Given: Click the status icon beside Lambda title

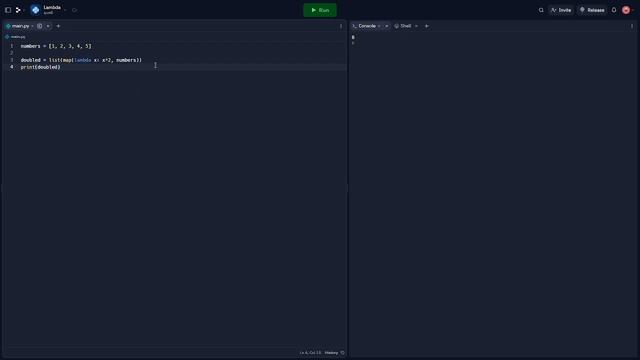Looking at the screenshot, I should [74, 10].
